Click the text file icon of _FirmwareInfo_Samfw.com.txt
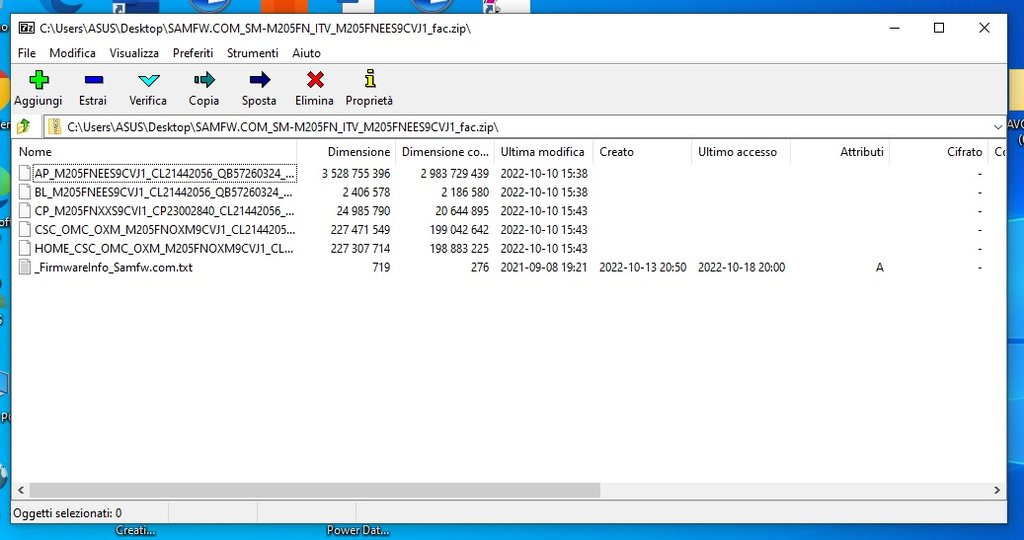The height and width of the screenshot is (540, 1024). click(x=25, y=267)
